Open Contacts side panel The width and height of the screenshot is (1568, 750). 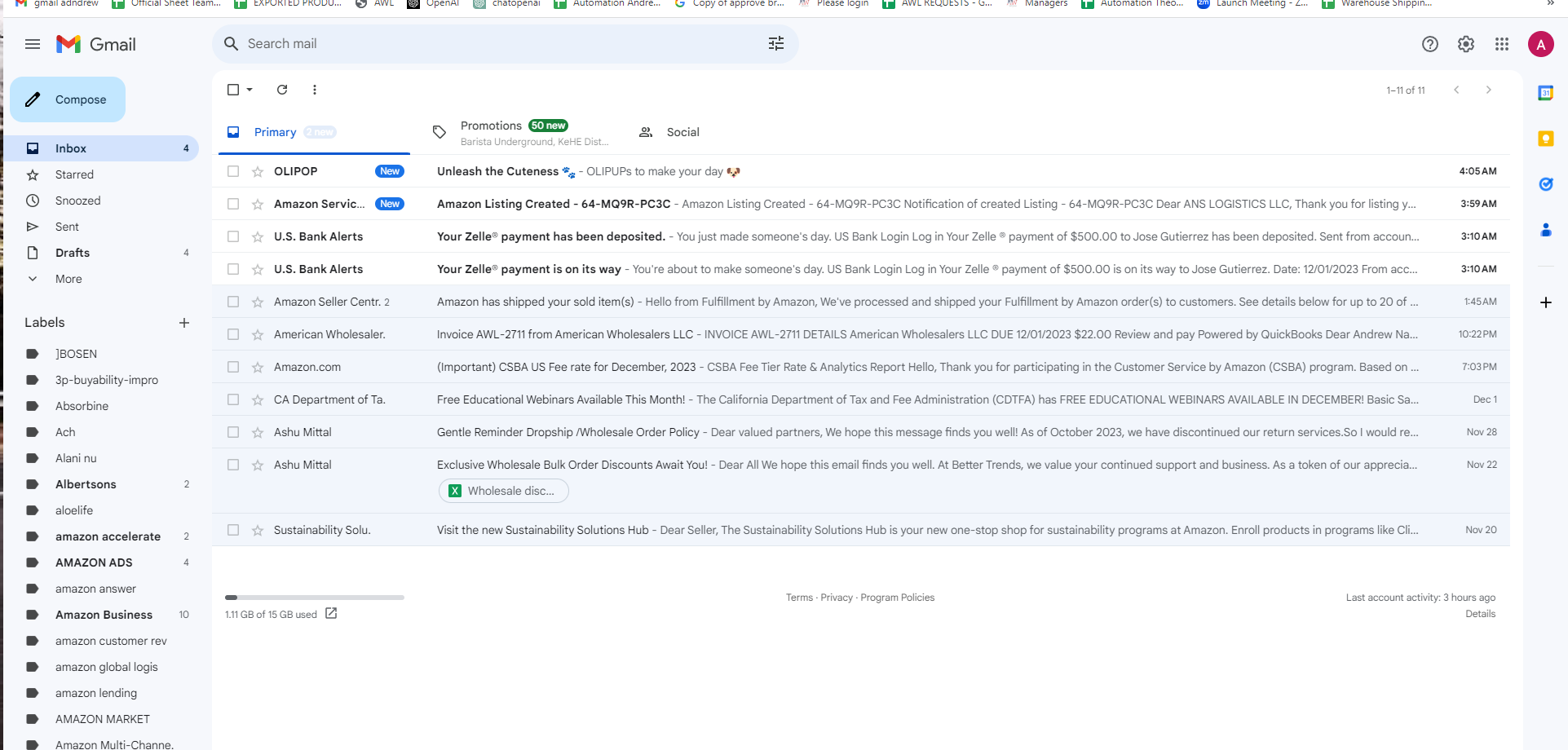click(1545, 230)
